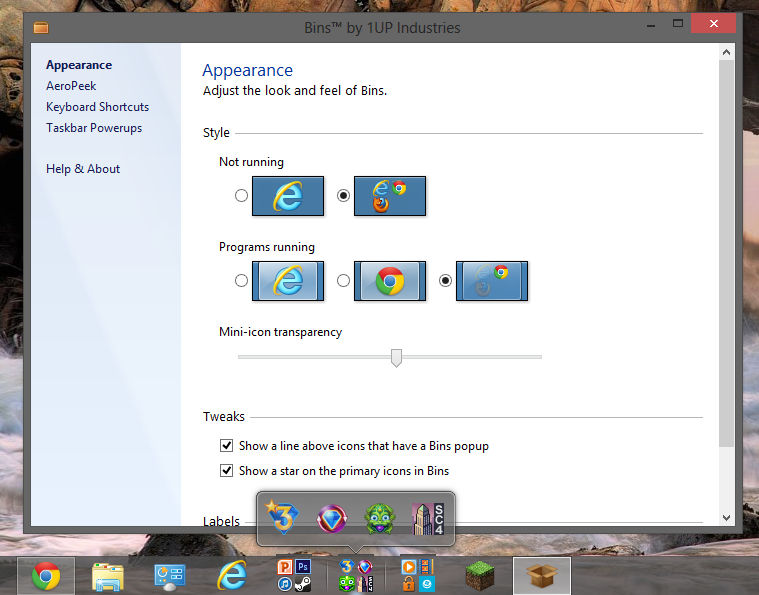This screenshot has width=759, height=595.
Task: Open SimCity 4 icon in Bins popup
Action: pyautogui.click(x=427, y=519)
